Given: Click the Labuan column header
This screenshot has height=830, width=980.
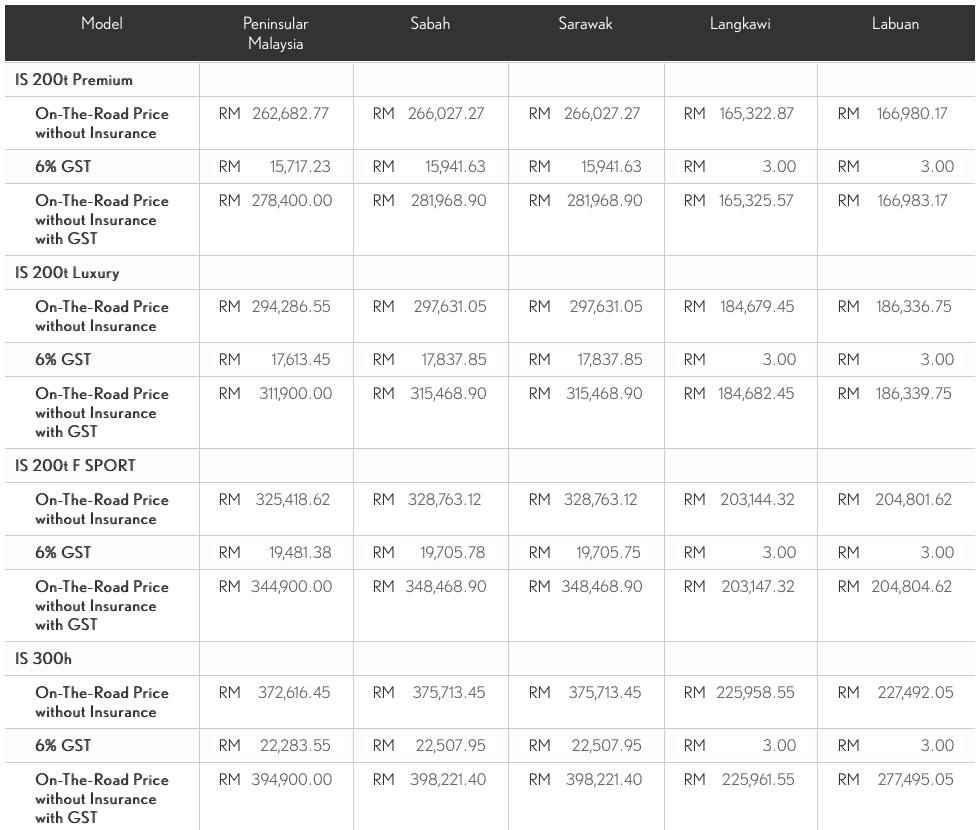Looking at the screenshot, I should tap(896, 24).
